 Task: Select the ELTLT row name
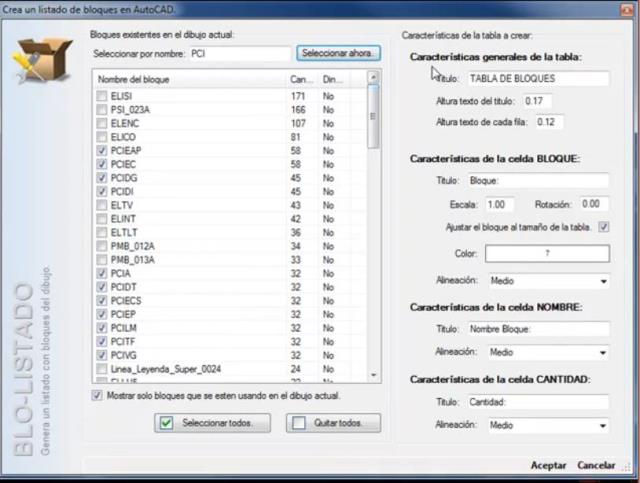coord(124,233)
